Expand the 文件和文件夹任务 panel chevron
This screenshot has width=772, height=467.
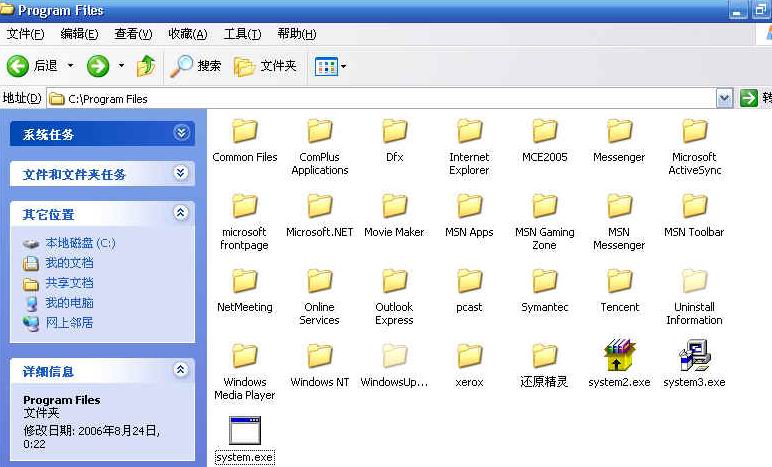[181, 173]
